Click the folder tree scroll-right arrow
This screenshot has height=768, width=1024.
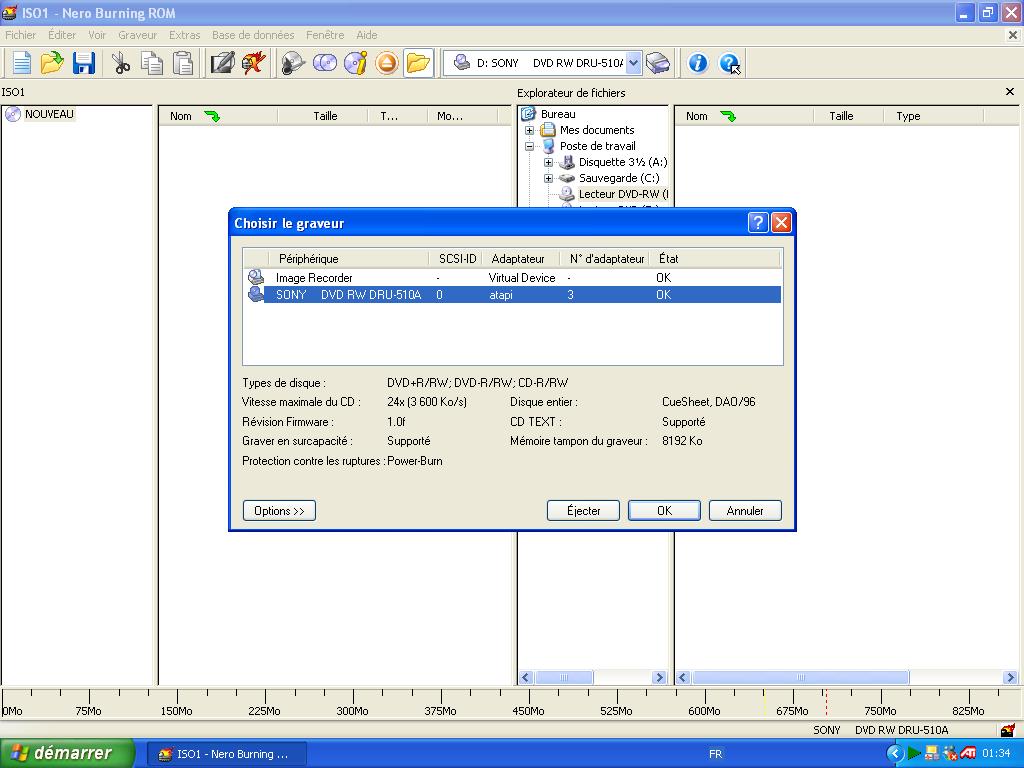pos(659,677)
